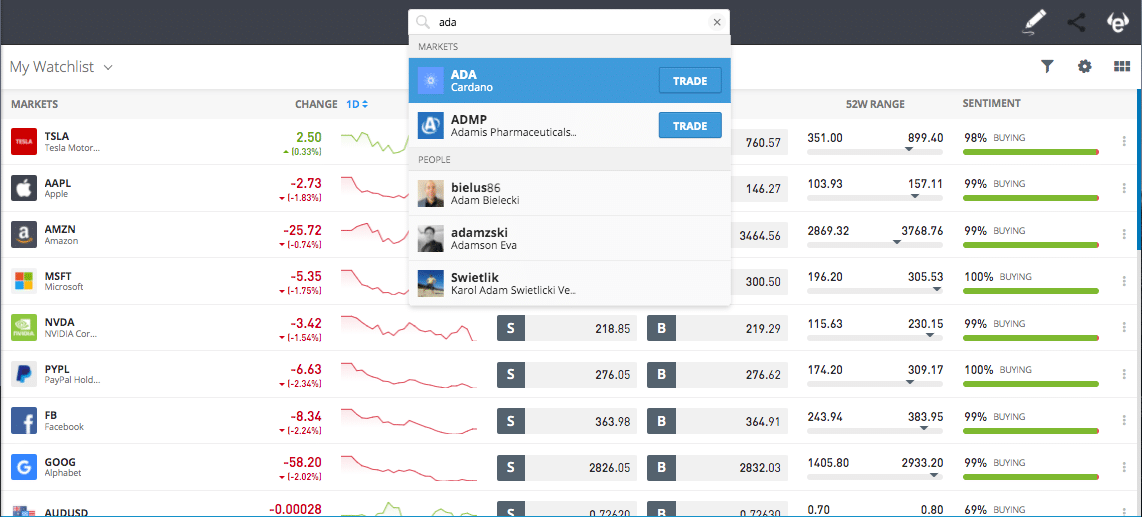Open bielus86 Adam Bielecki profile result
This screenshot has height=517, width=1142.
point(570,193)
